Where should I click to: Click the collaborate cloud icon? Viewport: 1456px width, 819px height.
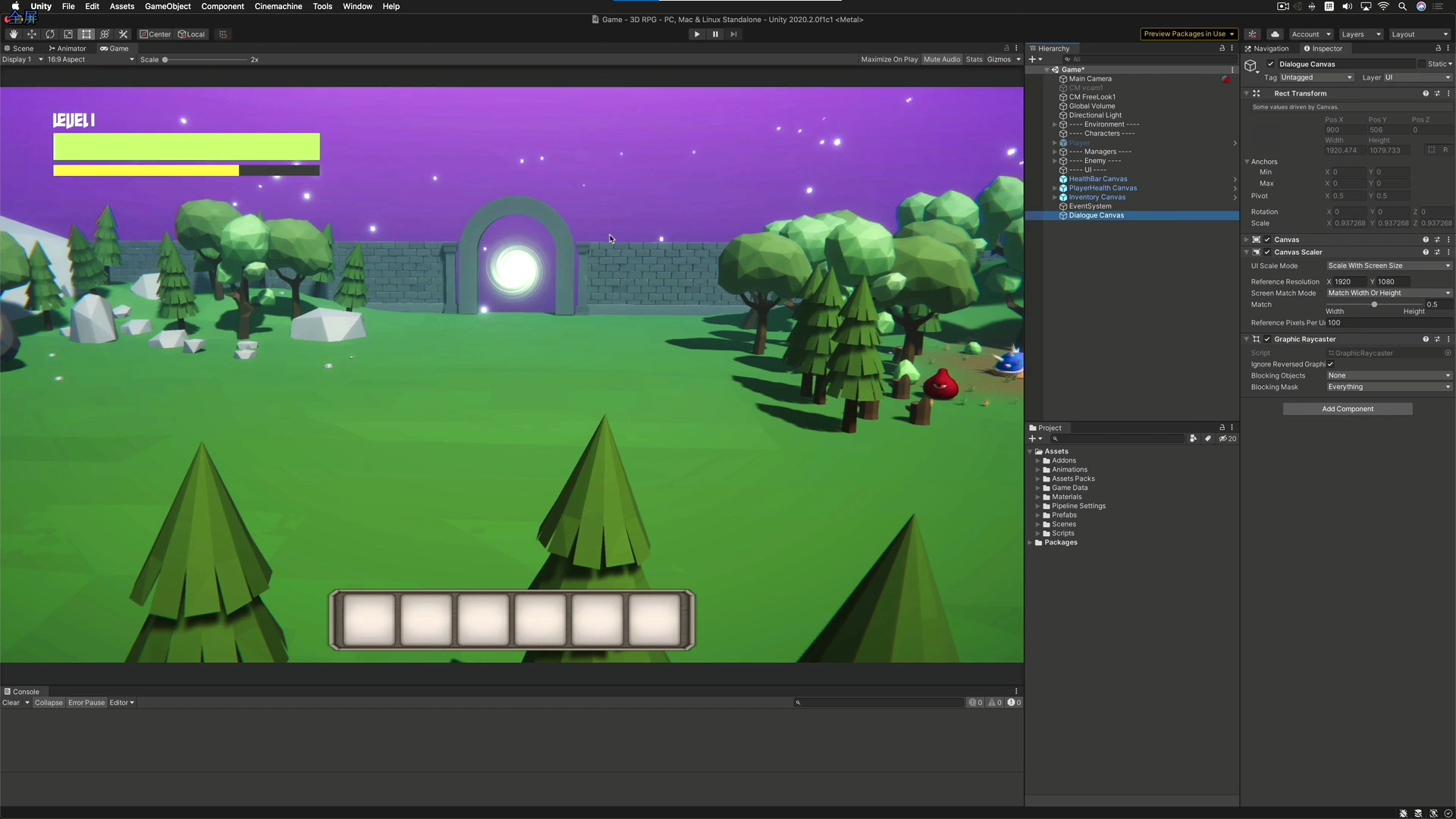1275,34
